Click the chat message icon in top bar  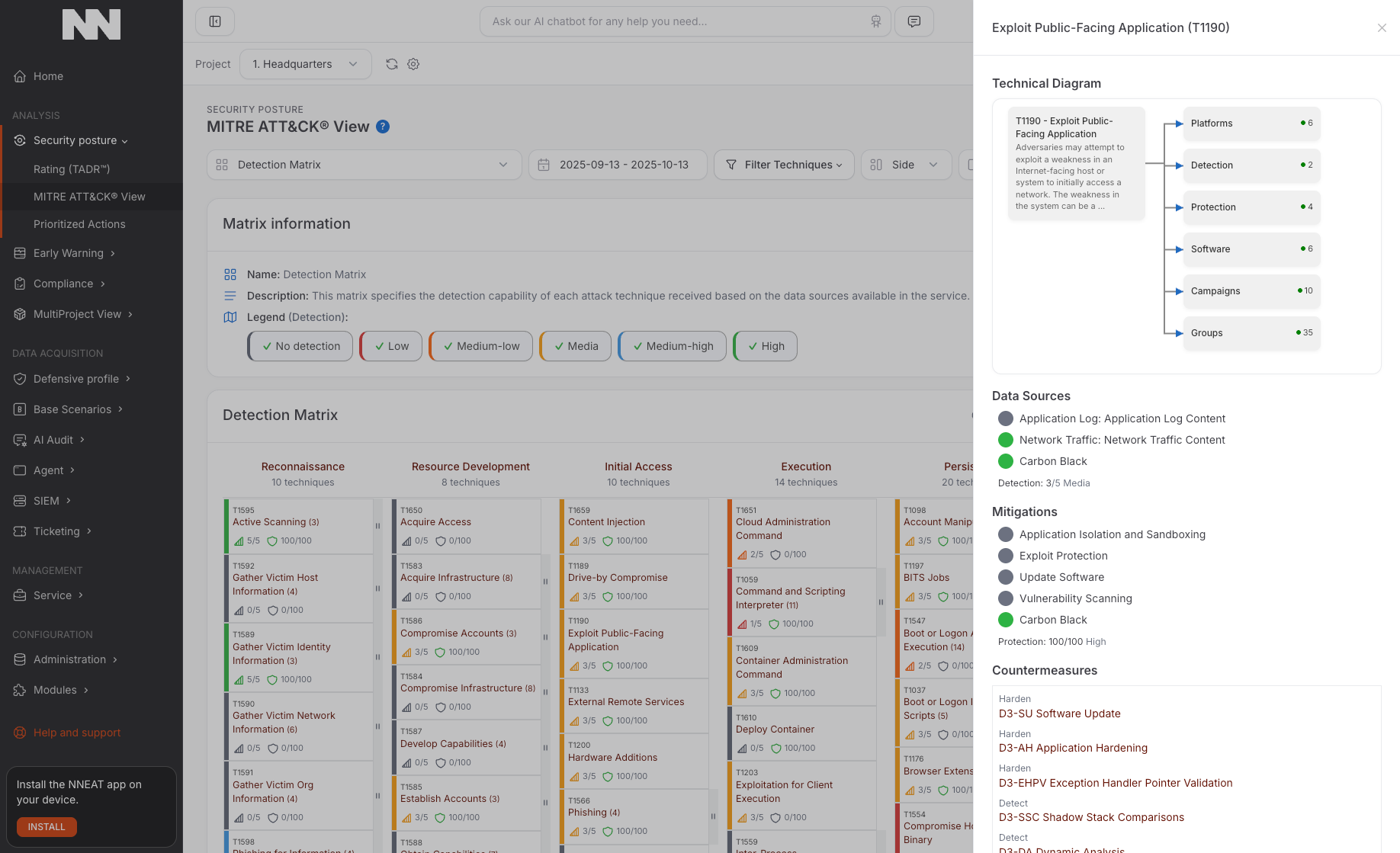click(914, 21)
